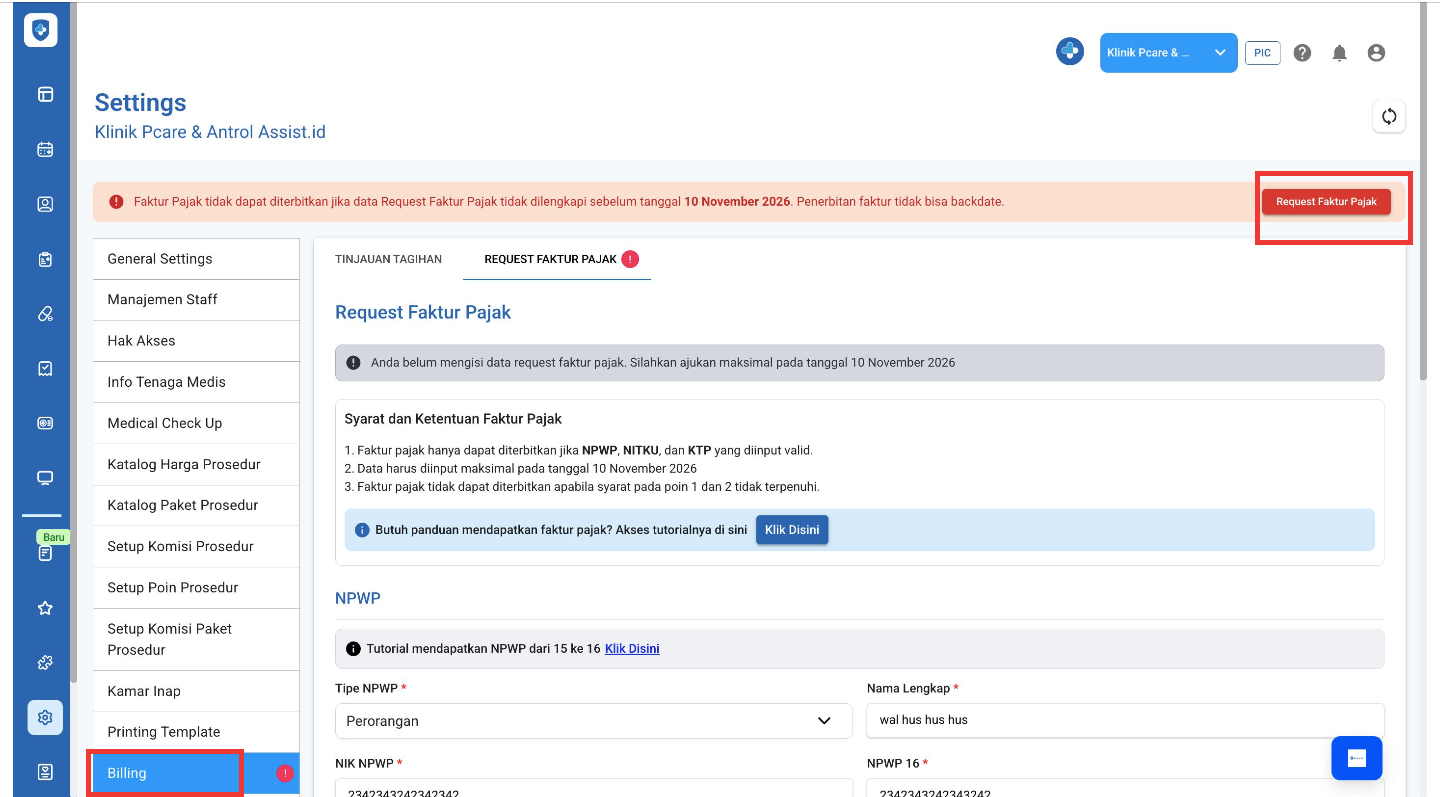
Task: Open the star icon in sidebar
Action: tap(45, 608)
